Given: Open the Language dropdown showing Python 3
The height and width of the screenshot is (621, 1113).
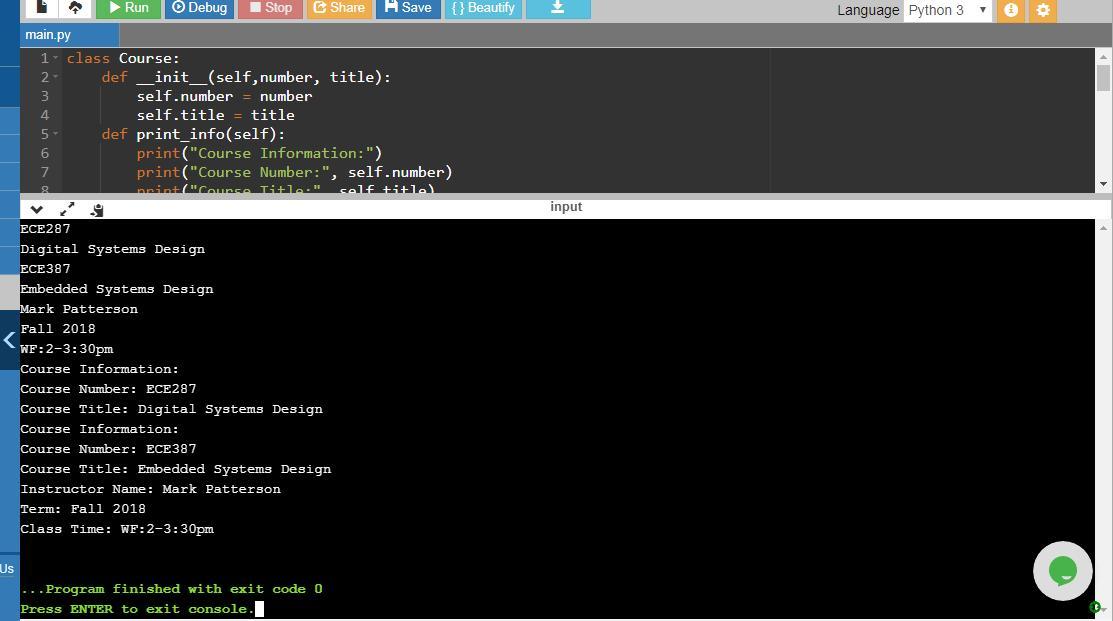Looking at the screenshot, I should [946, 10].
